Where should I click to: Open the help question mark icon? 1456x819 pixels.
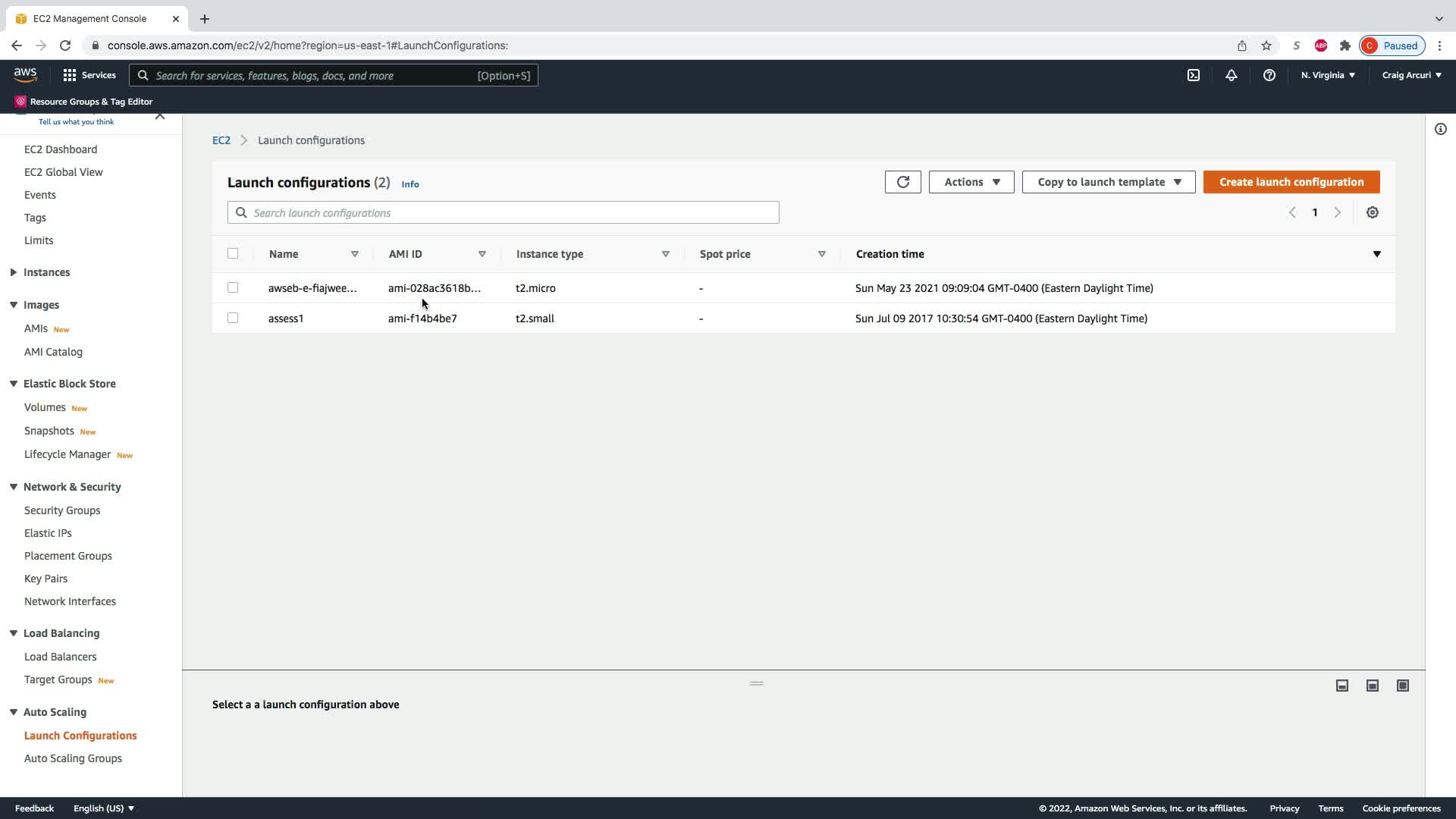pyautogui.click(x=1269, y=75)
